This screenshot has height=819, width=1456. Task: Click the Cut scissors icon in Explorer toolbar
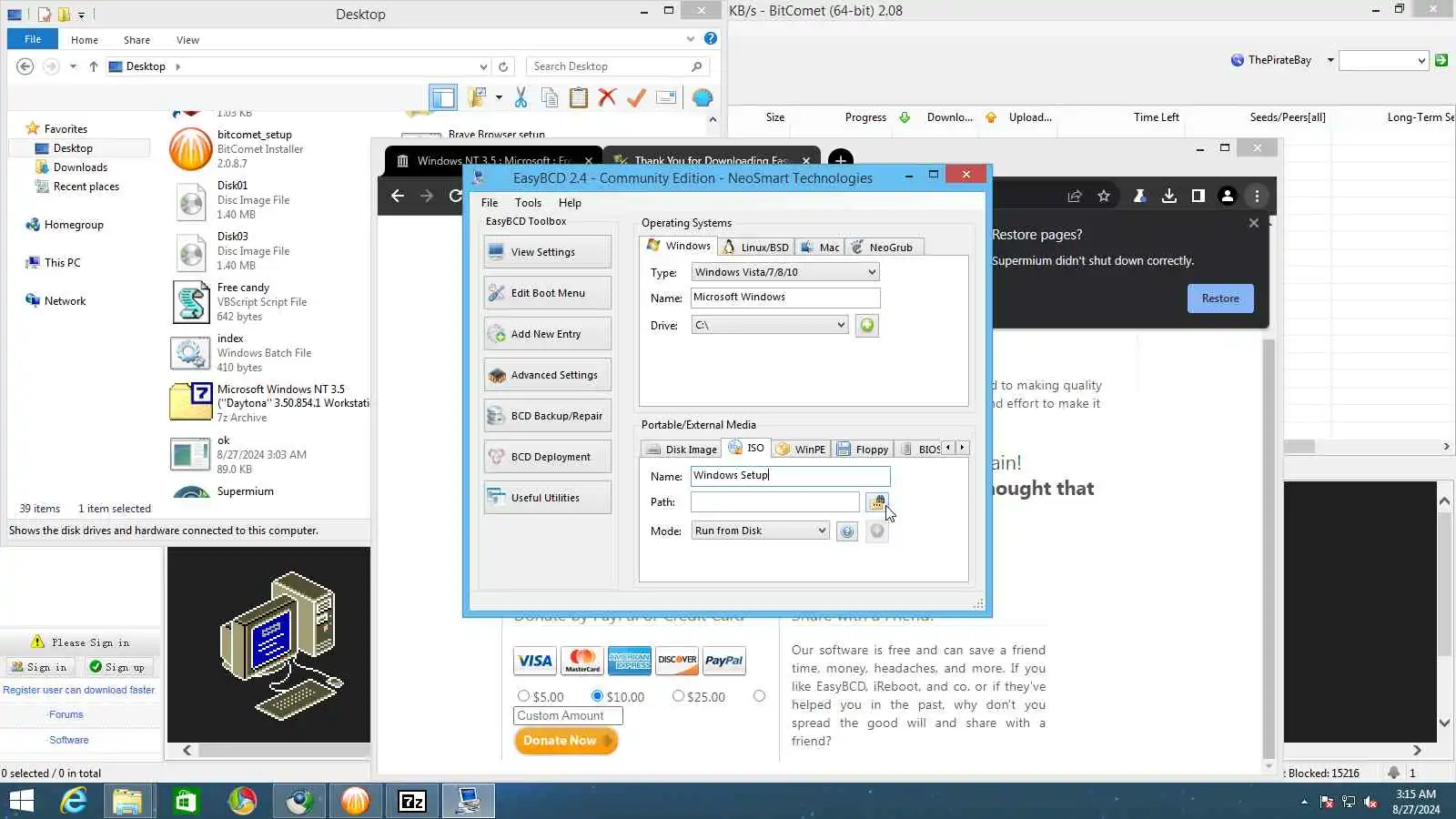(x=521, y=97)
